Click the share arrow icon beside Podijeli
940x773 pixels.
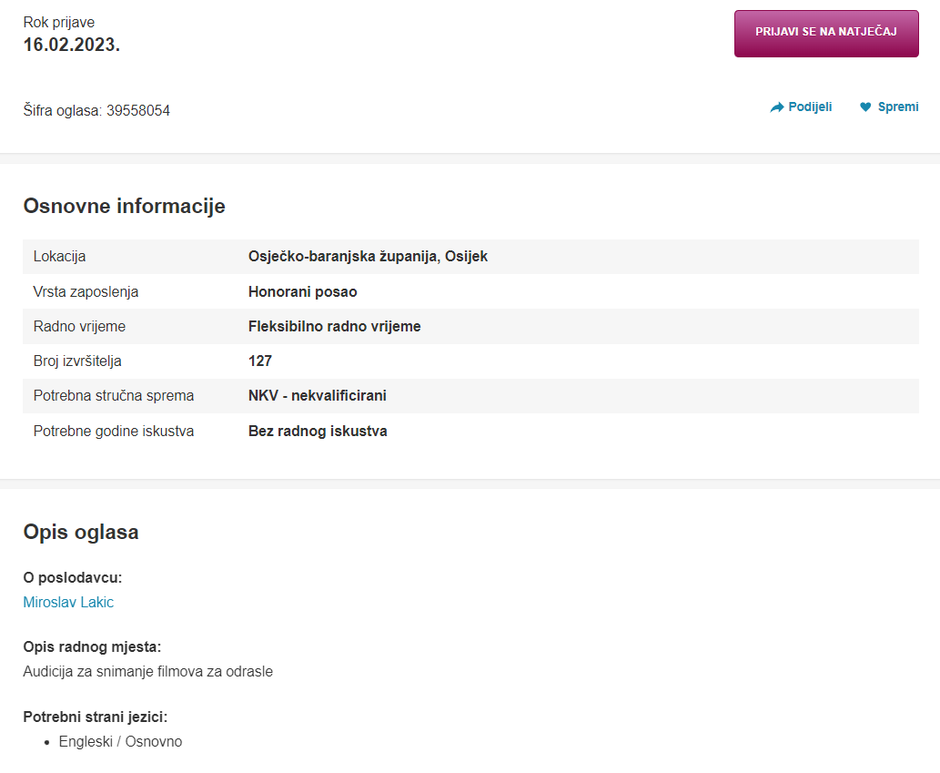click(x=777, y=107)
